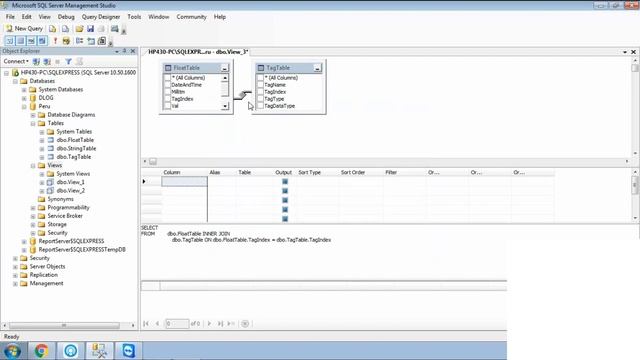Close the Object Explorer panel

click(x=133, y=51)
